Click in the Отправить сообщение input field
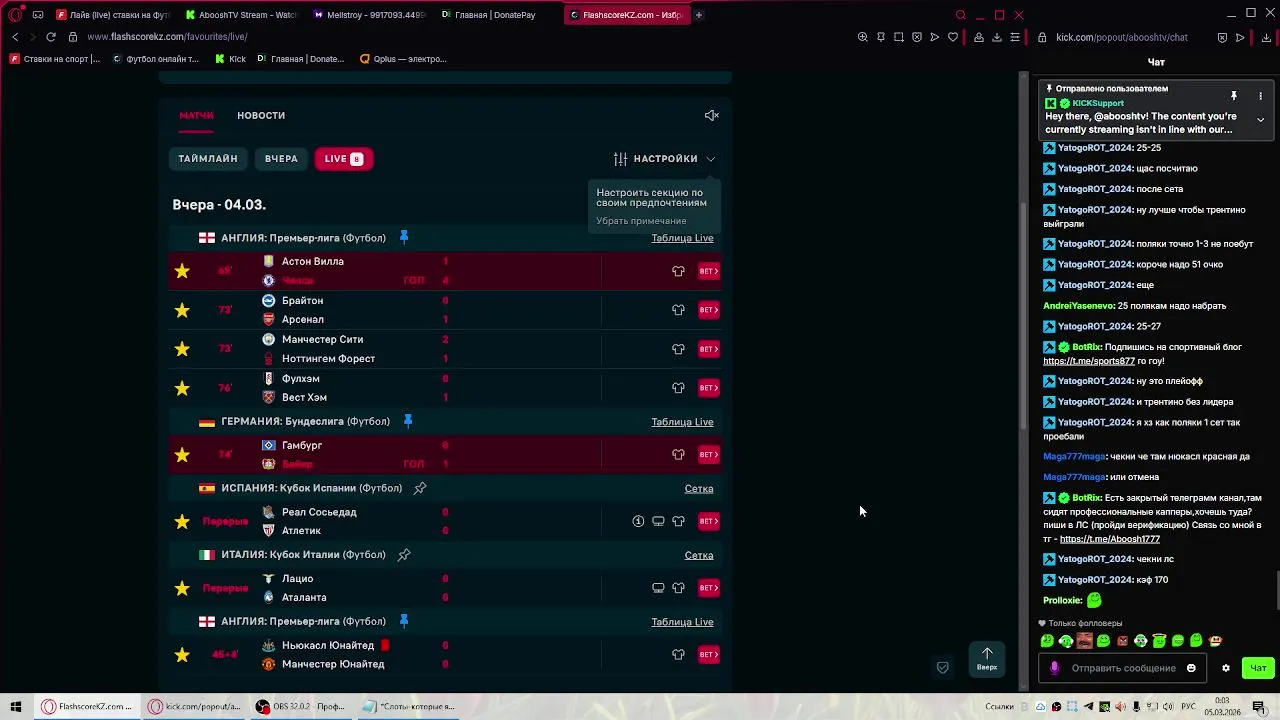 [x=1123, y=668]
